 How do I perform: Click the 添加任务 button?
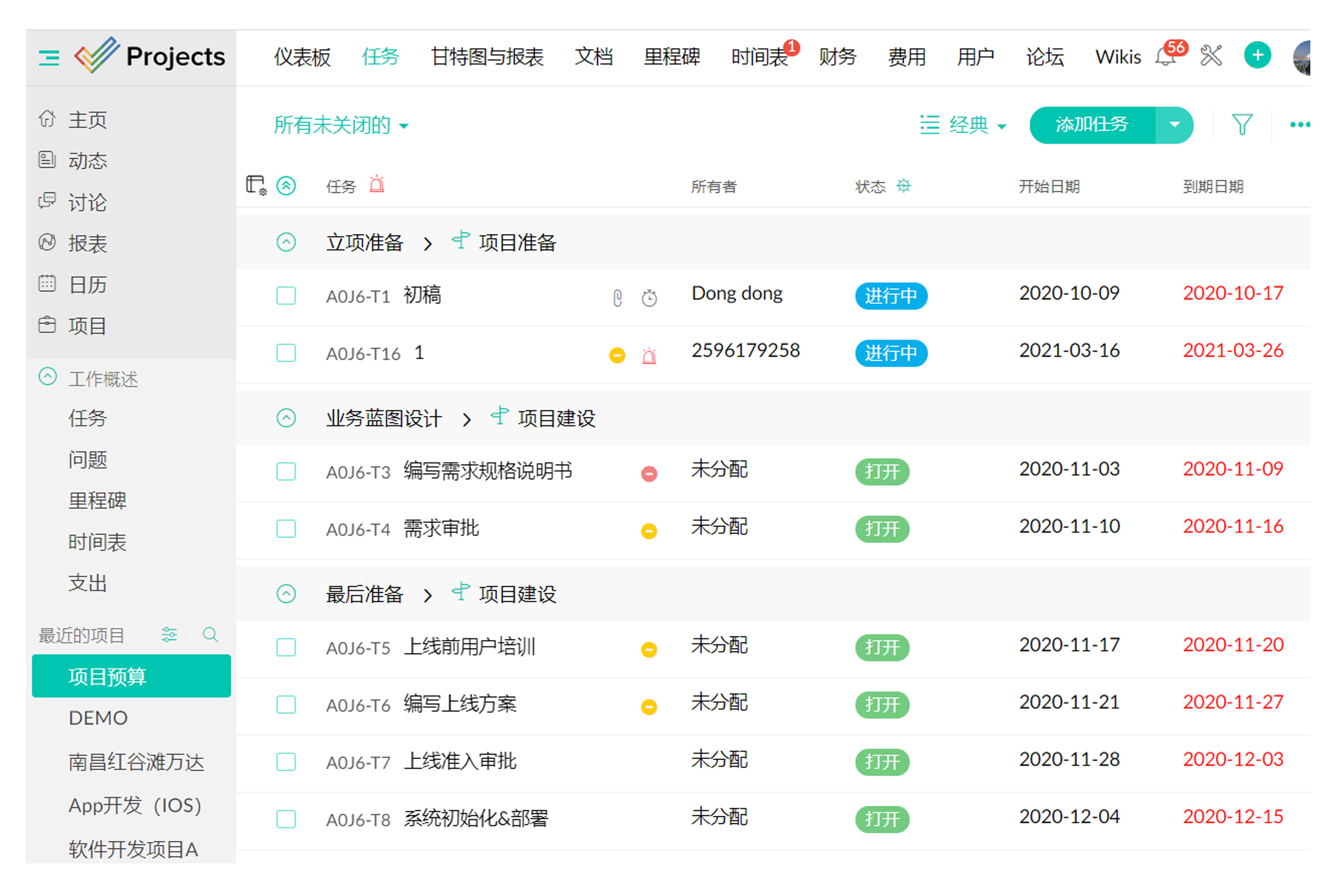pos(1091,125)
